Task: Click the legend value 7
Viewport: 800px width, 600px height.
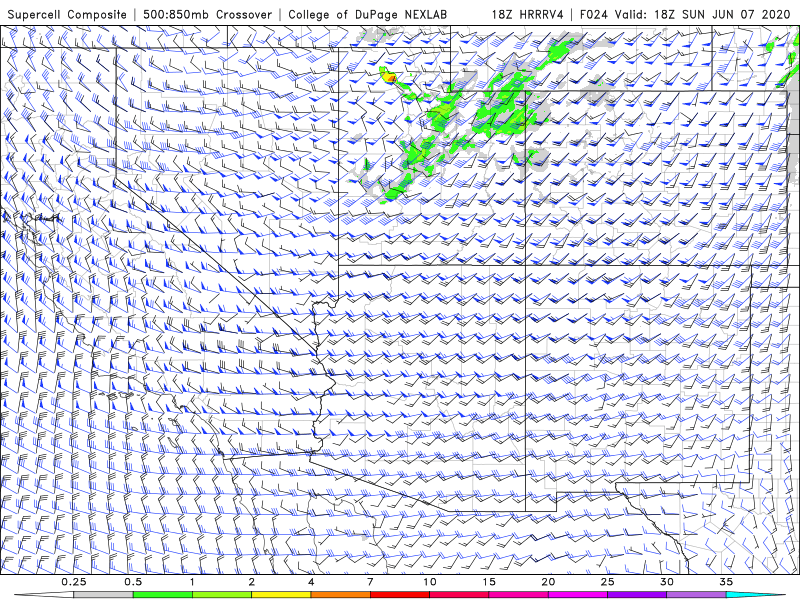Action: pos(370,582)
